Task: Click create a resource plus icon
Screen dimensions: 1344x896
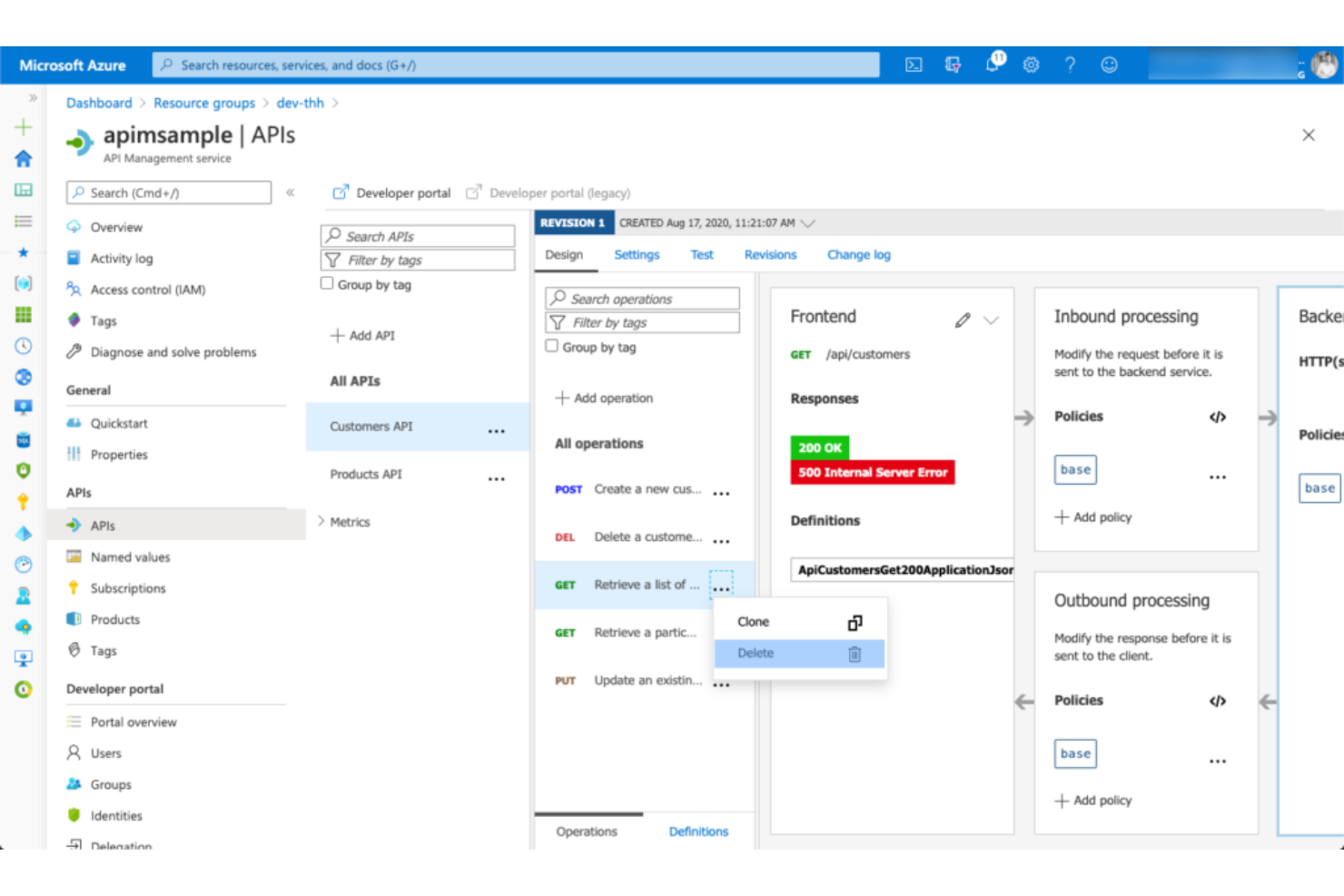Action: click(x=24, y=127)
